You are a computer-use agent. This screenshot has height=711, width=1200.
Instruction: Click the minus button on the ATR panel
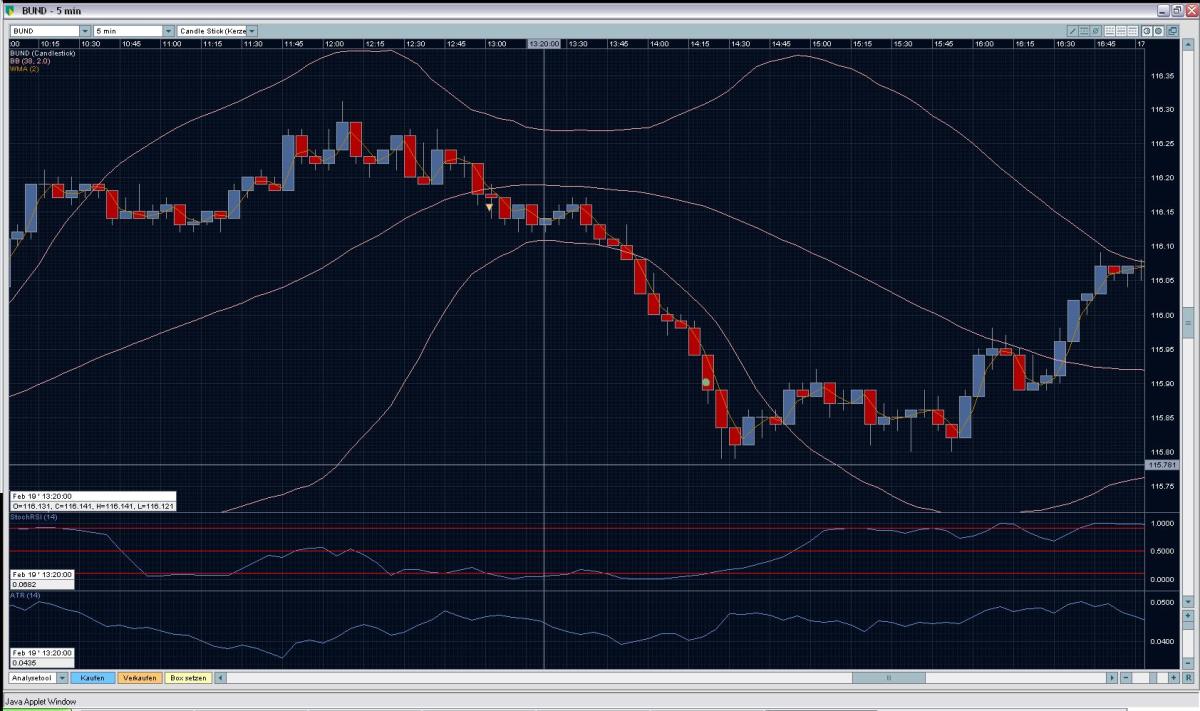point(1188,663)
